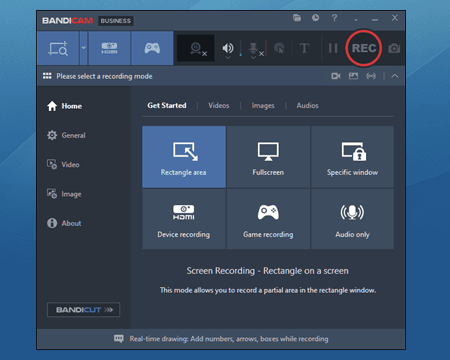Open help with the question mark icon
The image size is (450, 360).
[x=334, y=18]
